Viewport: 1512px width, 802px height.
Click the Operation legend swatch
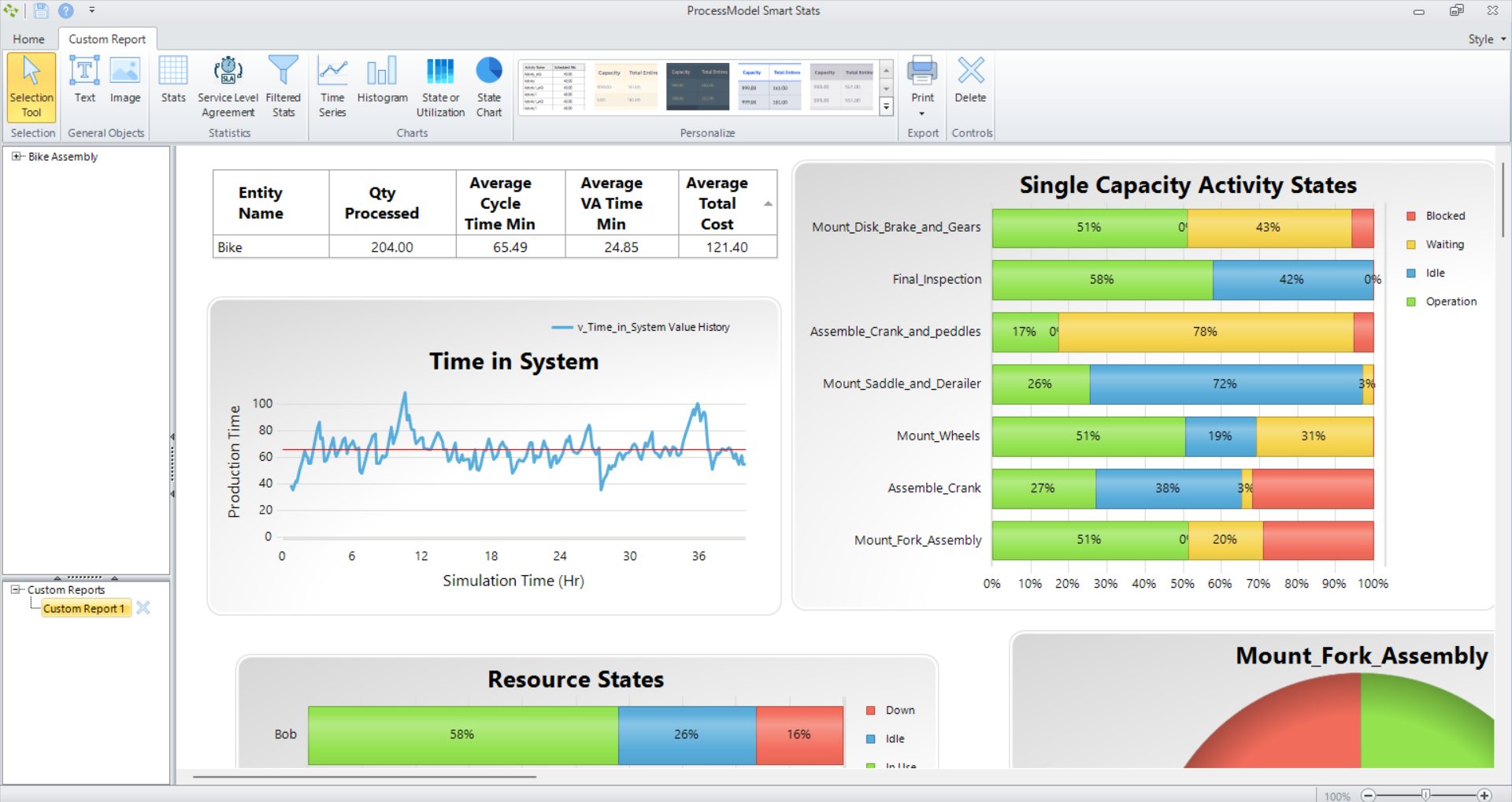[x=1411, y=302]
